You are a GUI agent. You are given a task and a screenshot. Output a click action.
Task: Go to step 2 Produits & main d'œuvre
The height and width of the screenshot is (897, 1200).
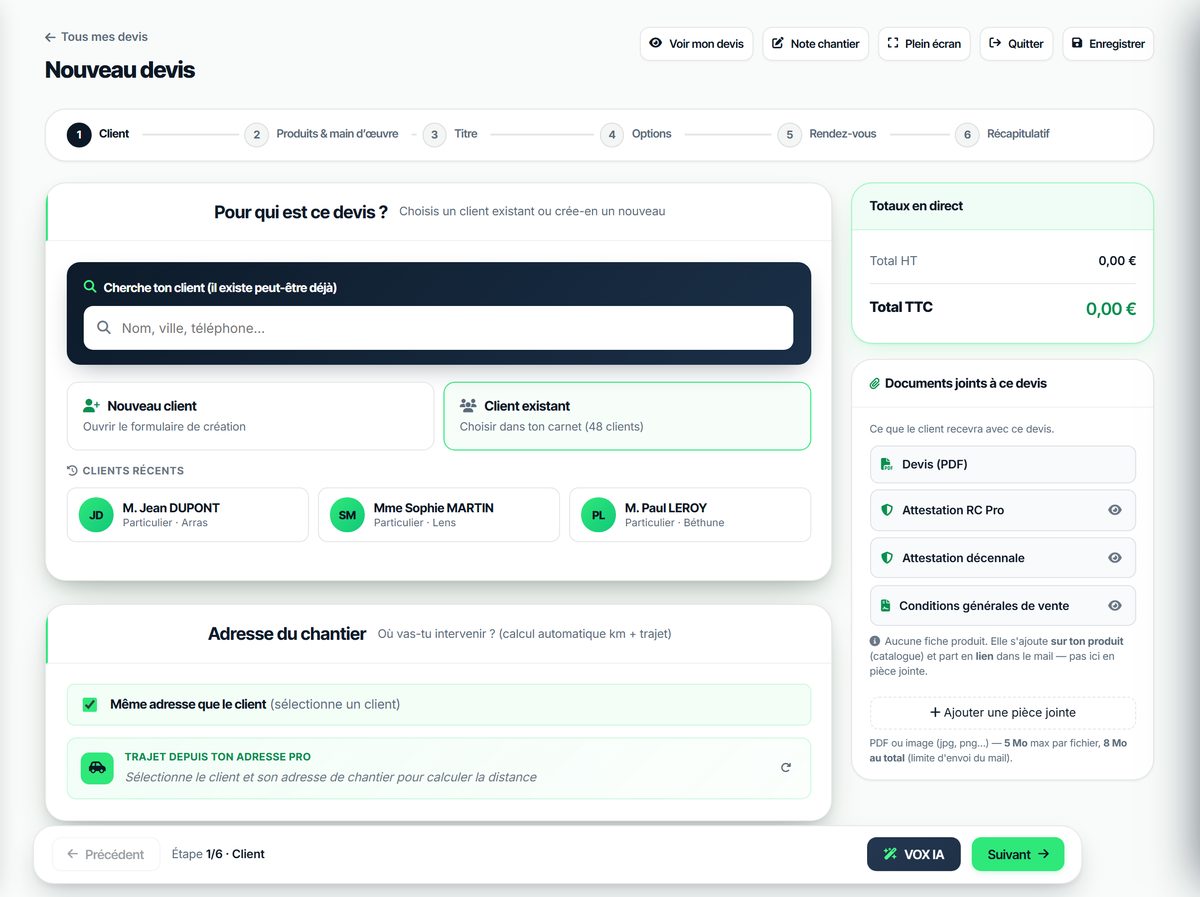click(x=321, y=134)
